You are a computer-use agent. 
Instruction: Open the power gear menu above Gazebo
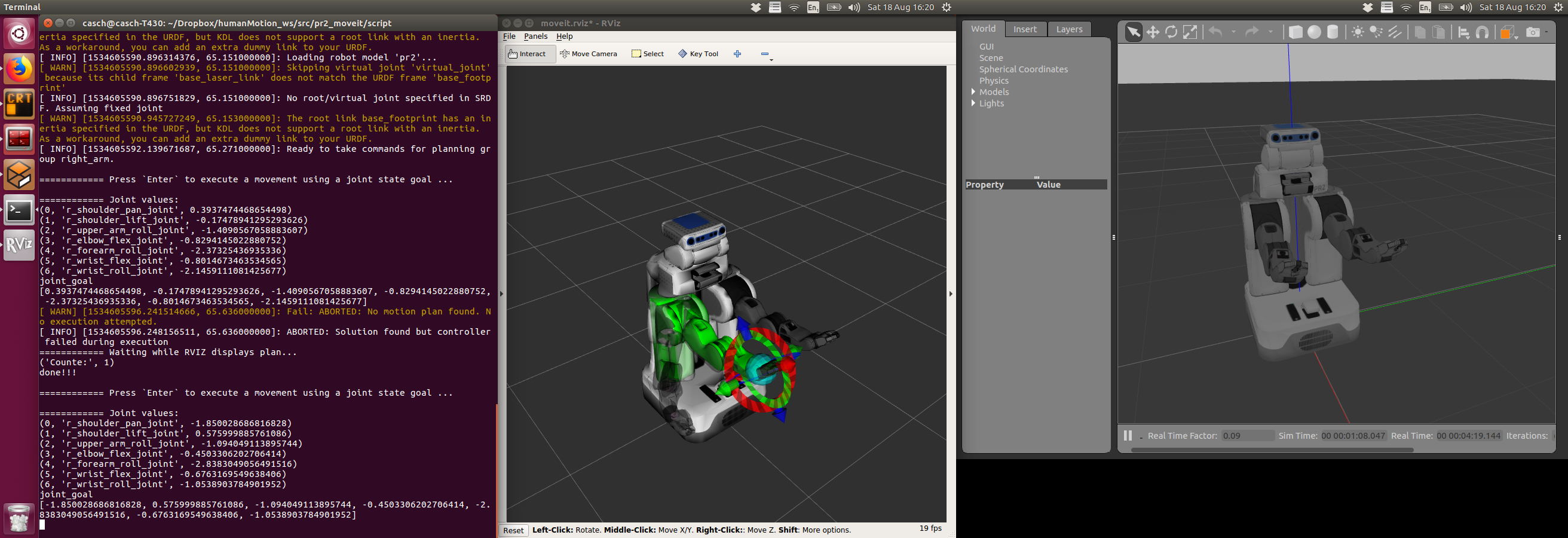coord(1558,7)
